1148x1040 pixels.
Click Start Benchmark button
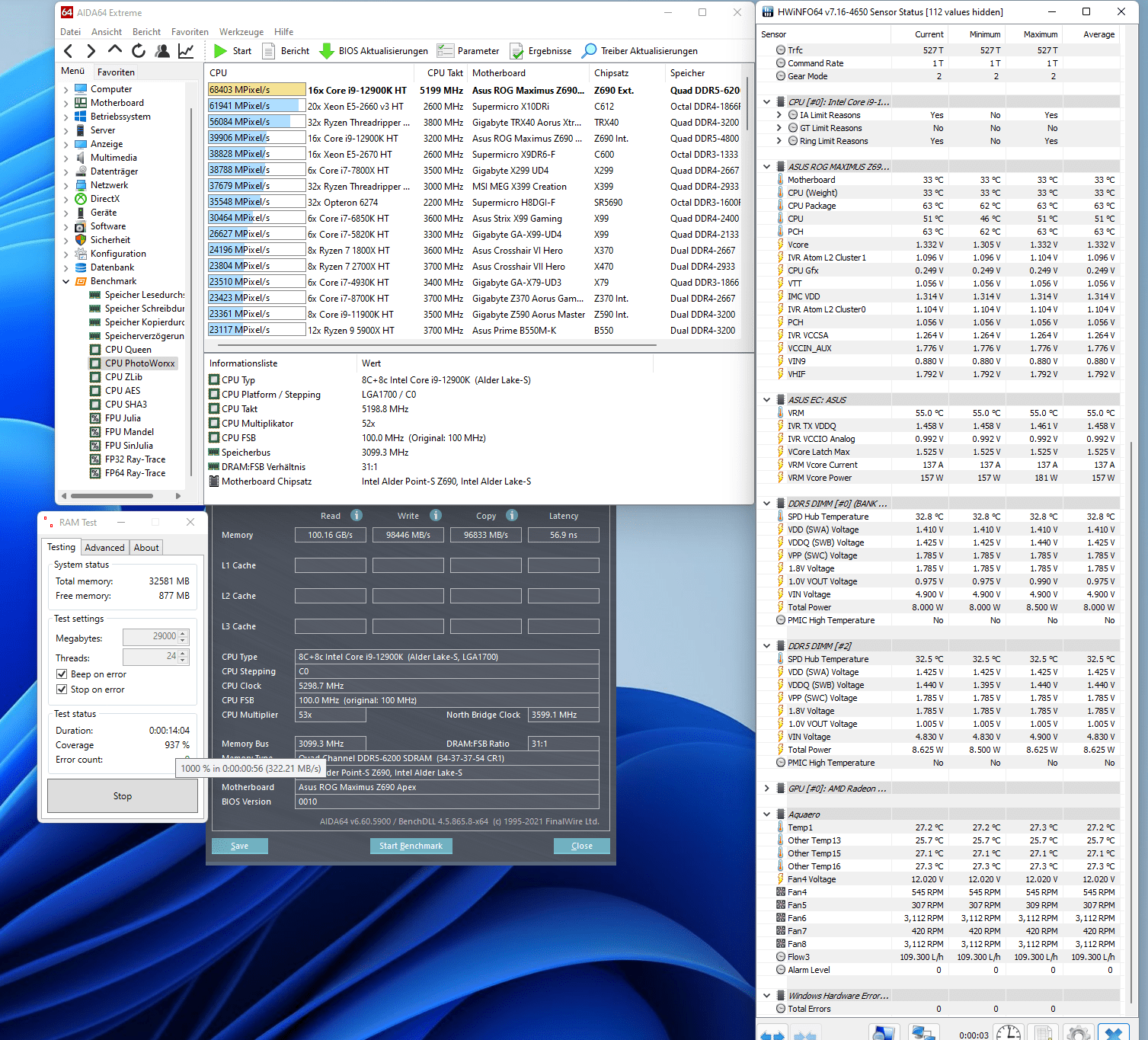pos(411,846)
